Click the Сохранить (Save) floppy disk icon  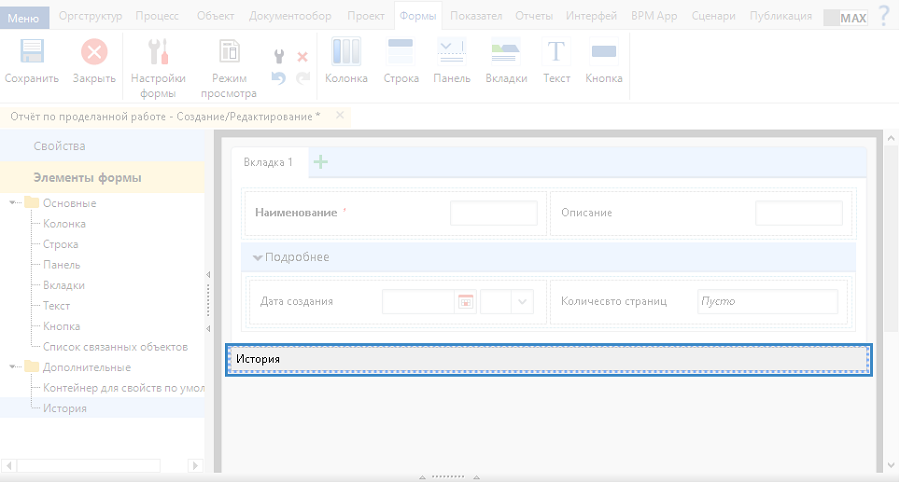pos(32,53)
